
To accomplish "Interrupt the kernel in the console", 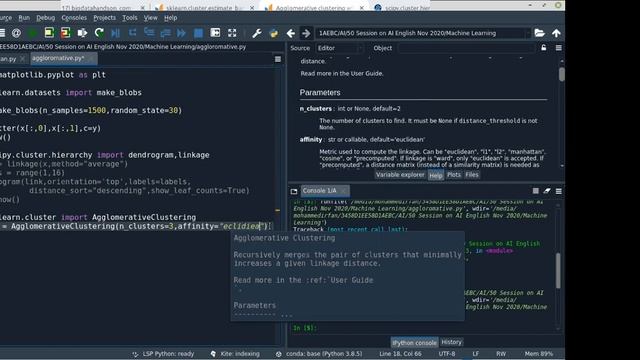I will point(536,191).
